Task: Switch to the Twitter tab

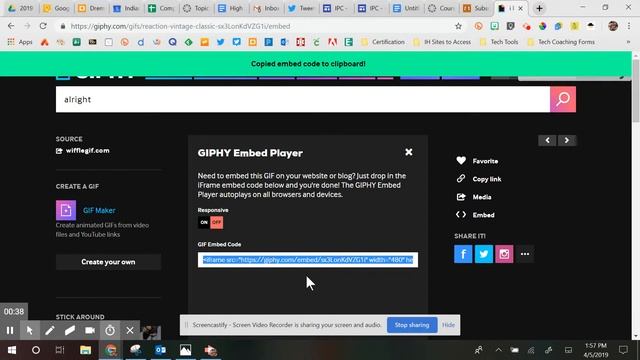Action: pos(301,8)
